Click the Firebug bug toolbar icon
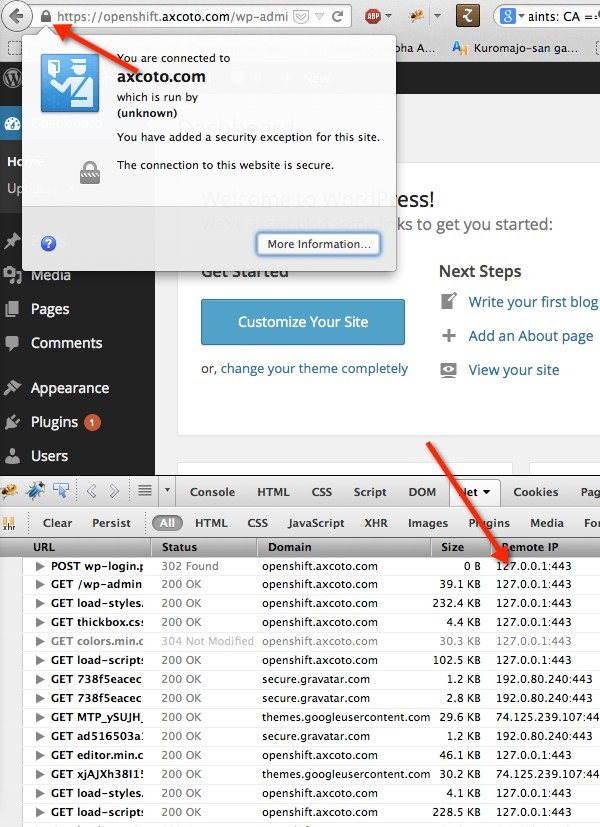600x827 pixels. 417,16
